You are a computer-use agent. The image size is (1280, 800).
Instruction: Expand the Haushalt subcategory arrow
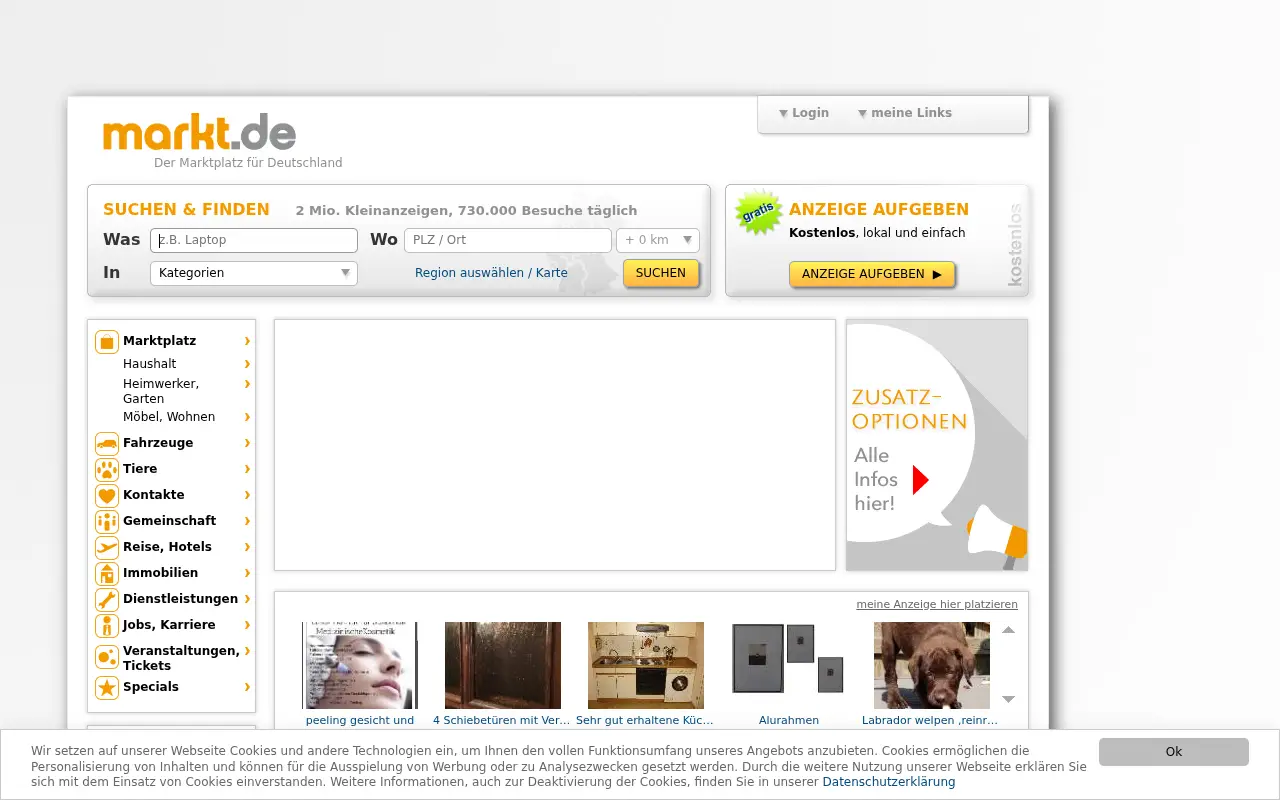(247, 364)
